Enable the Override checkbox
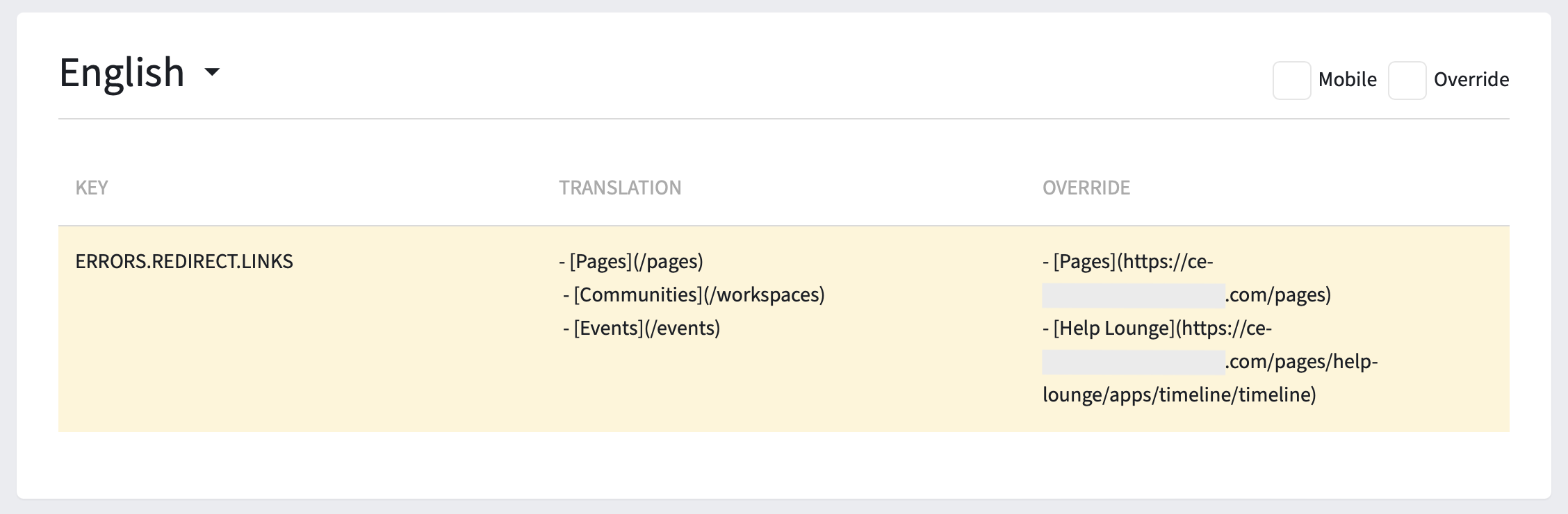This screenshot has width=1568, height=514. click(1407, 80)
